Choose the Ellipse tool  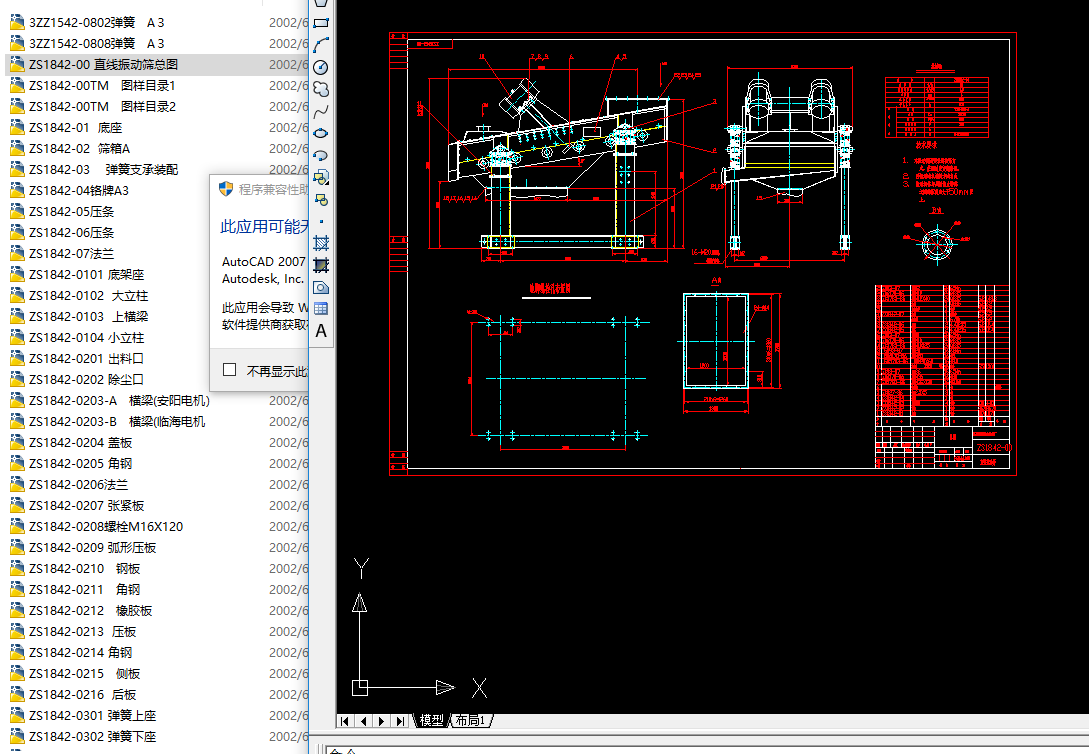pos(321,133)
